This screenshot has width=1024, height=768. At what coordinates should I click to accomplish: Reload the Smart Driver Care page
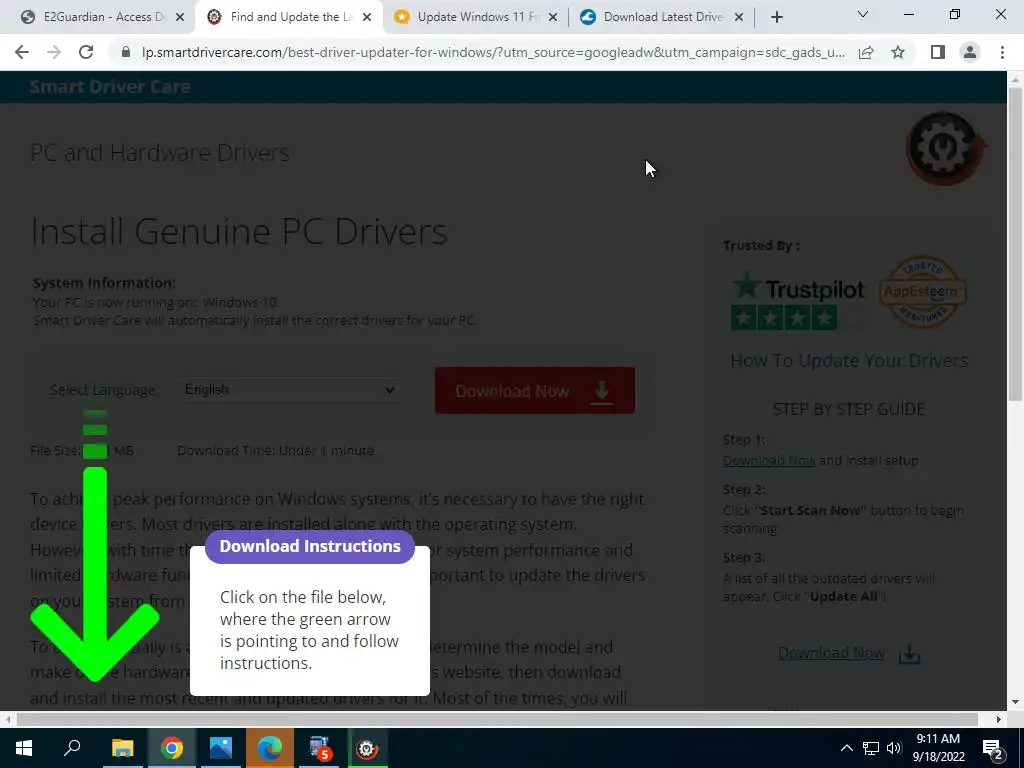pos(86,52)
